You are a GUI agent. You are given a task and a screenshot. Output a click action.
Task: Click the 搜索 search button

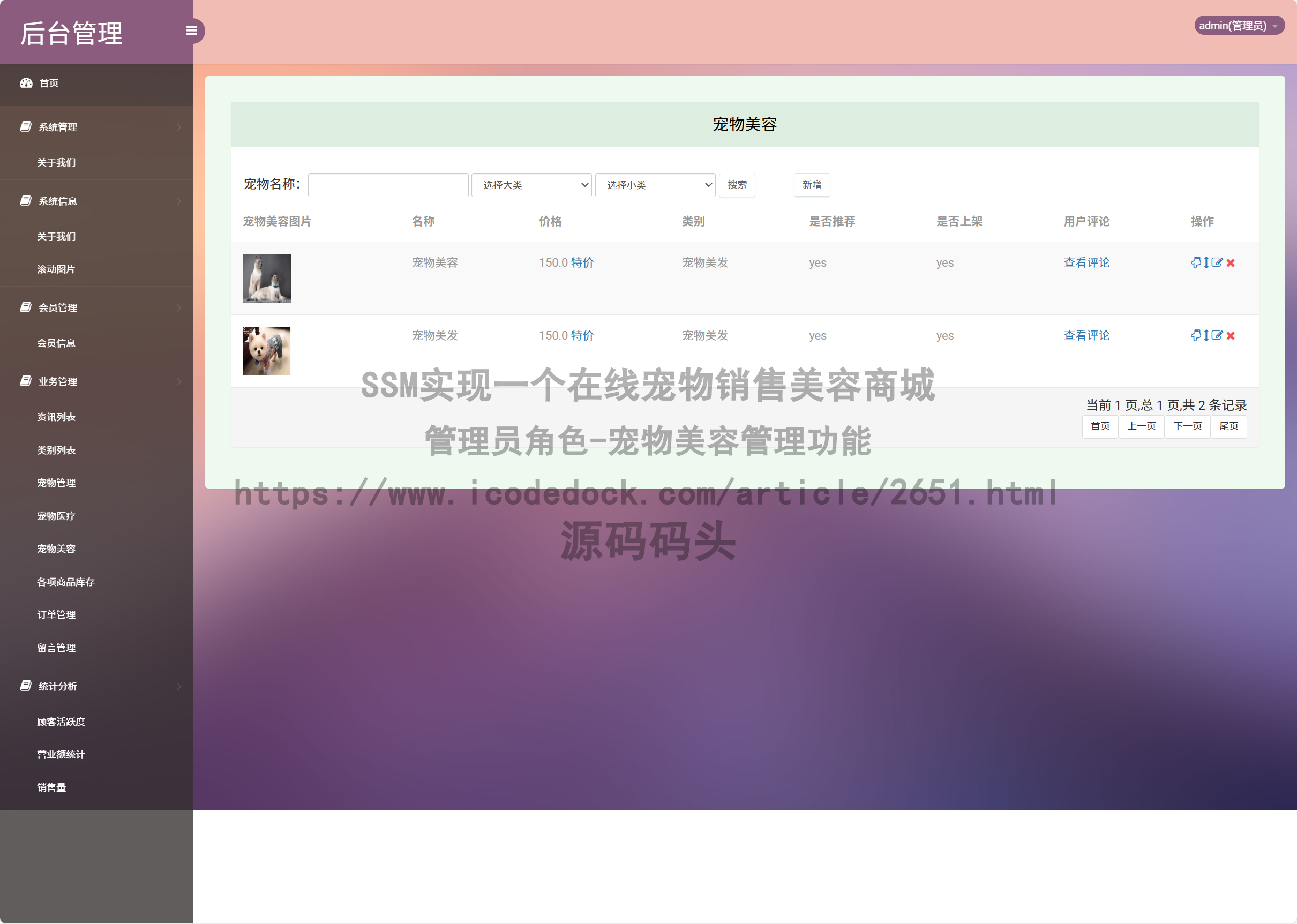(737, 185)
